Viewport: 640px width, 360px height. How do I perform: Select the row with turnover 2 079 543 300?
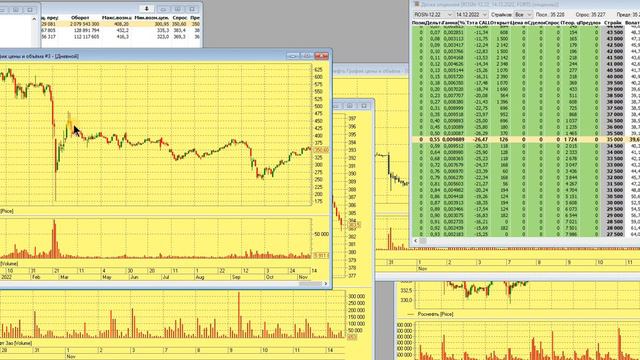pyautogui.click(x=121, y=24)
